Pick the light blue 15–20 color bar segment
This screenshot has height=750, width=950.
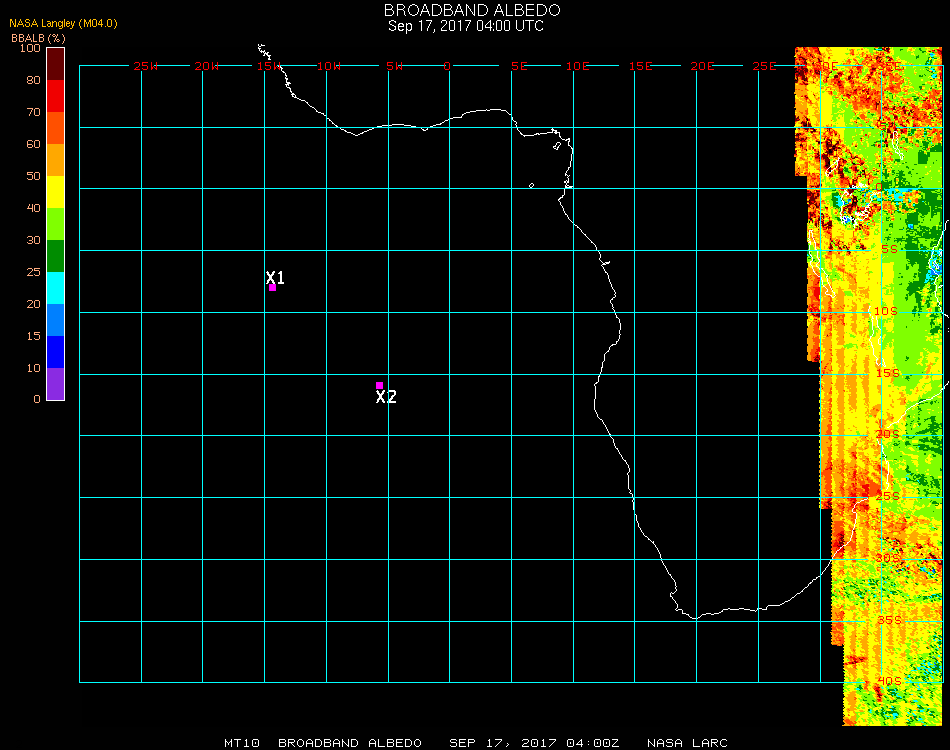pyautogui.click(x=55, y=320)
